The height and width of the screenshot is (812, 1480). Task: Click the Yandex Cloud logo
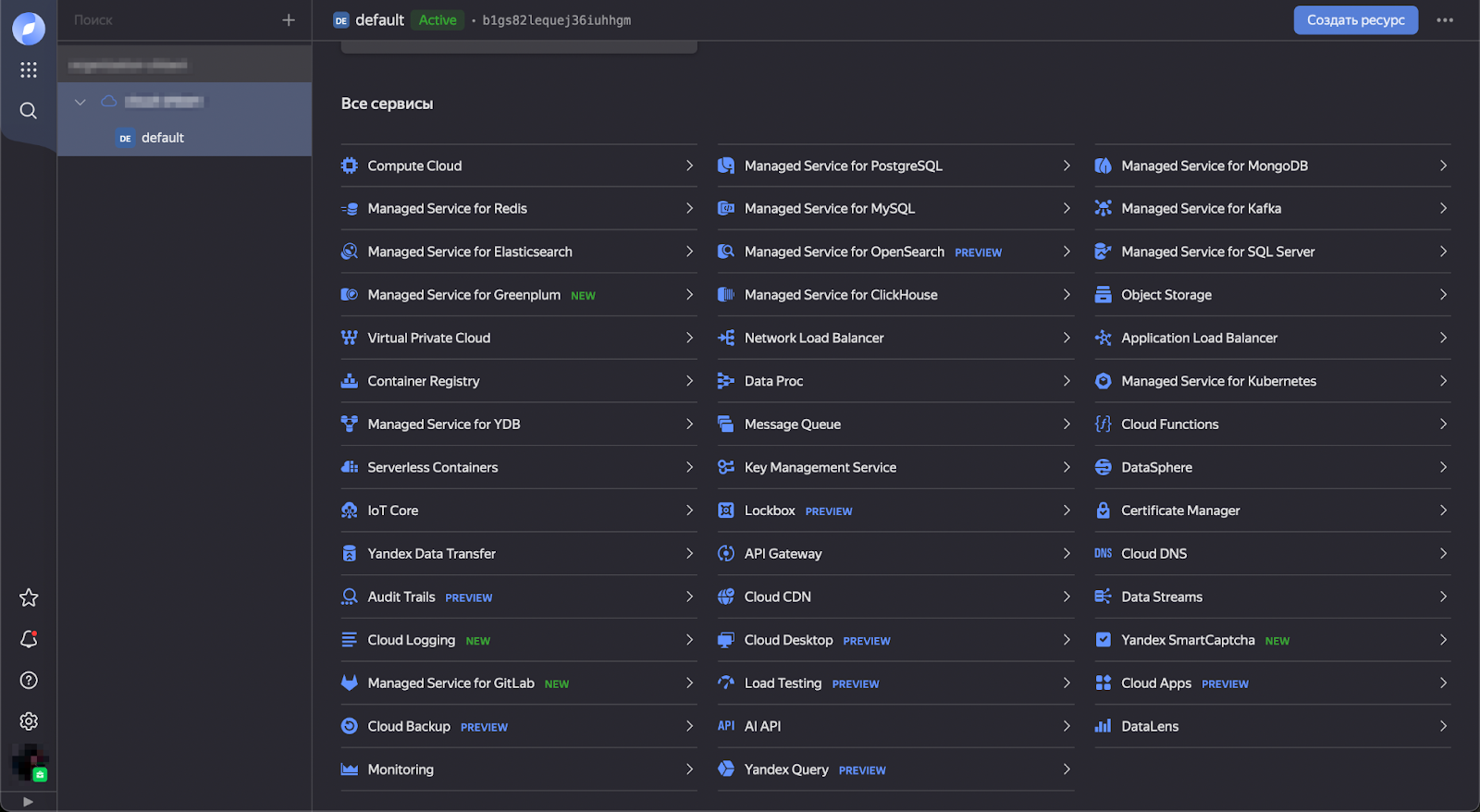[29, 29]
